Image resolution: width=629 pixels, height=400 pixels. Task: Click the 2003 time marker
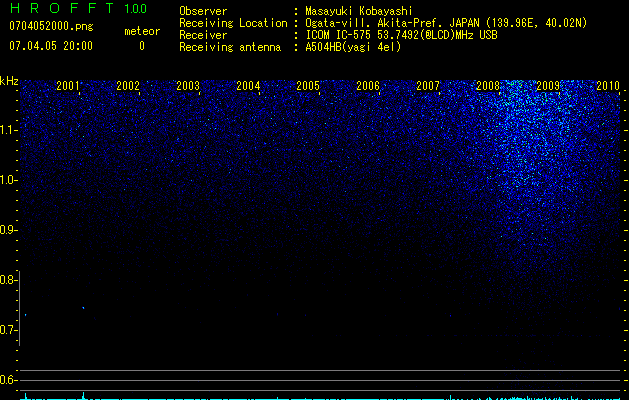[x=188, y=85]
